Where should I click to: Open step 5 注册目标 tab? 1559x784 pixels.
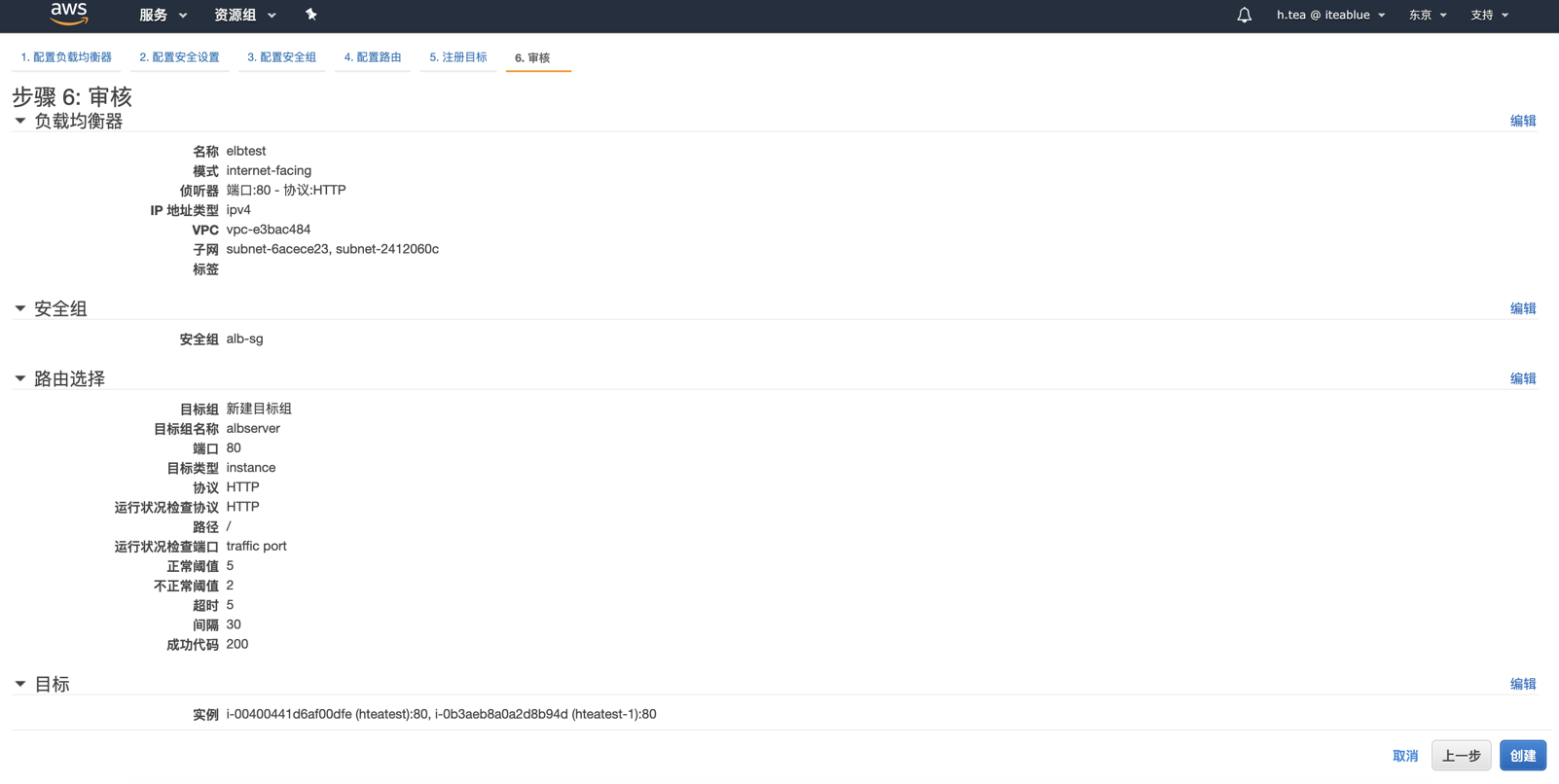458,57
